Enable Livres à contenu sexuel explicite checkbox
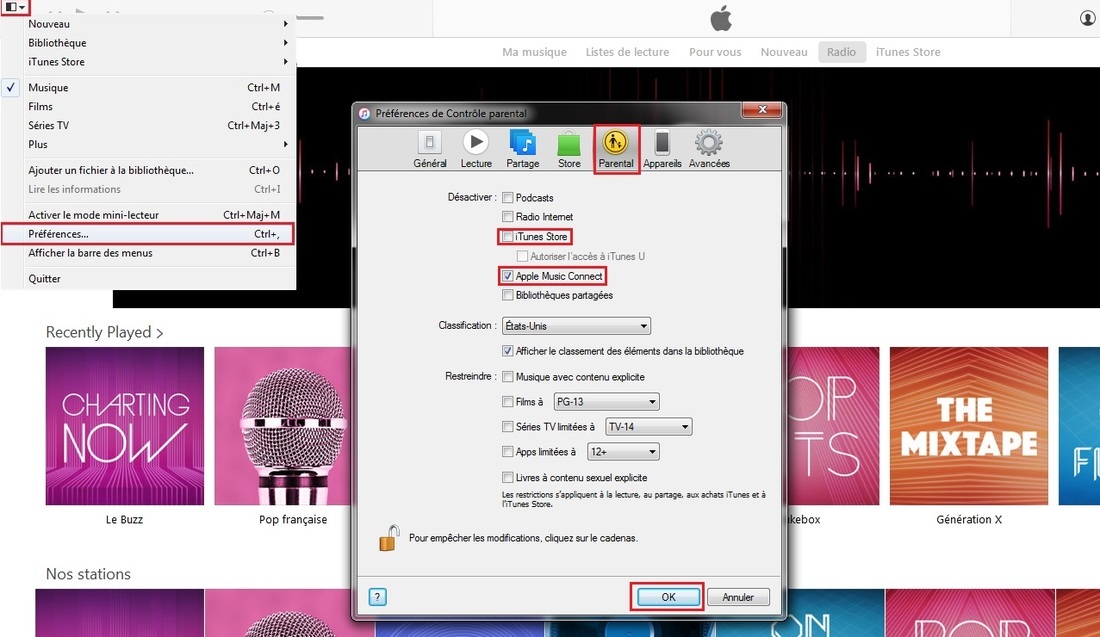Screen dimensions: 1100x637 click(508, 477)
